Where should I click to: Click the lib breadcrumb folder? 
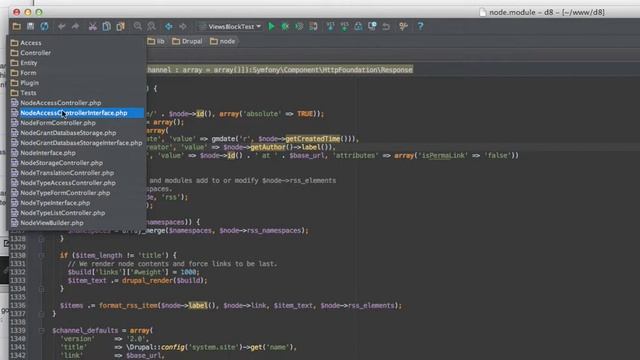156,41
